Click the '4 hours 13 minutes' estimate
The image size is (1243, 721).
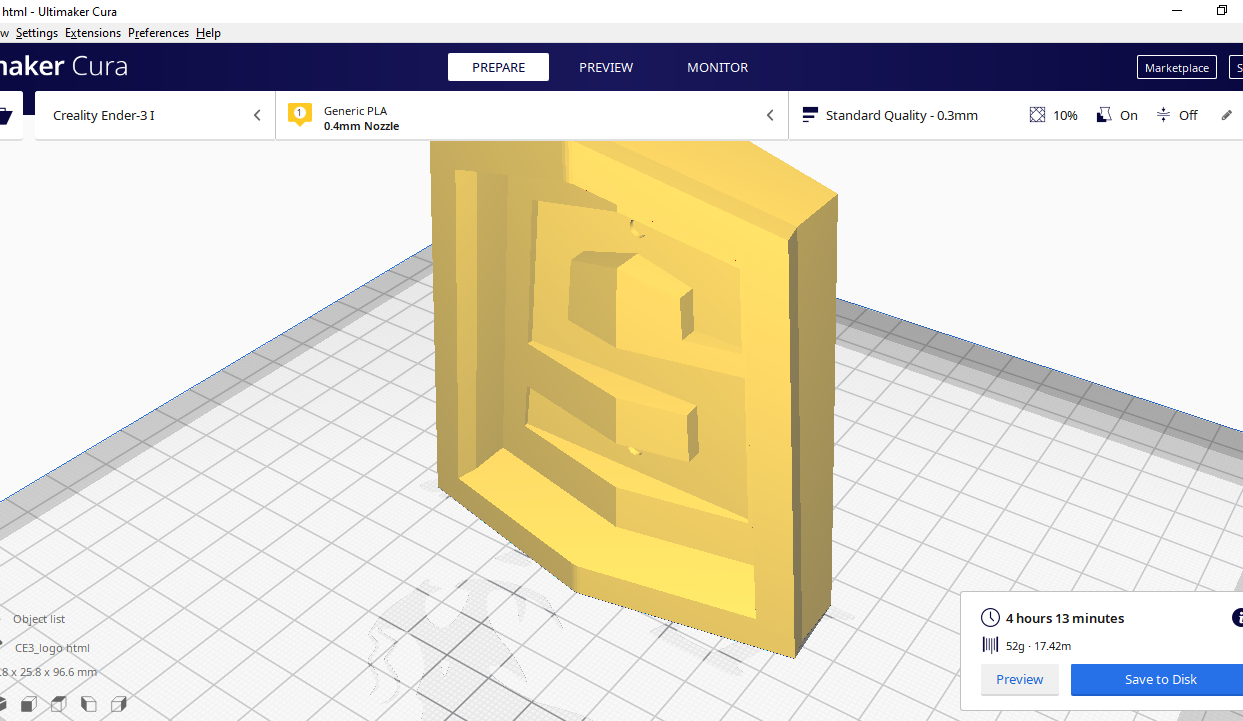(1065, 618)
